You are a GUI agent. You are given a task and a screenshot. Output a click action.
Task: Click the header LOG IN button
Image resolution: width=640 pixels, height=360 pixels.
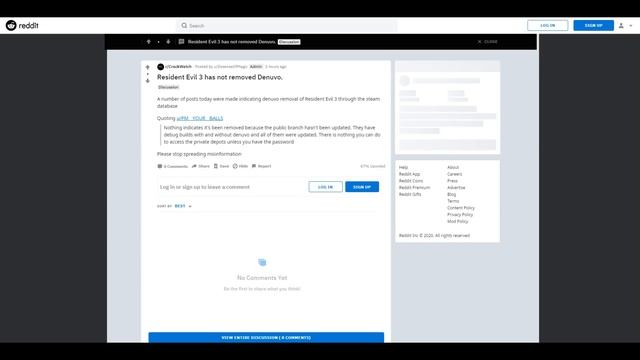point(547,25)
